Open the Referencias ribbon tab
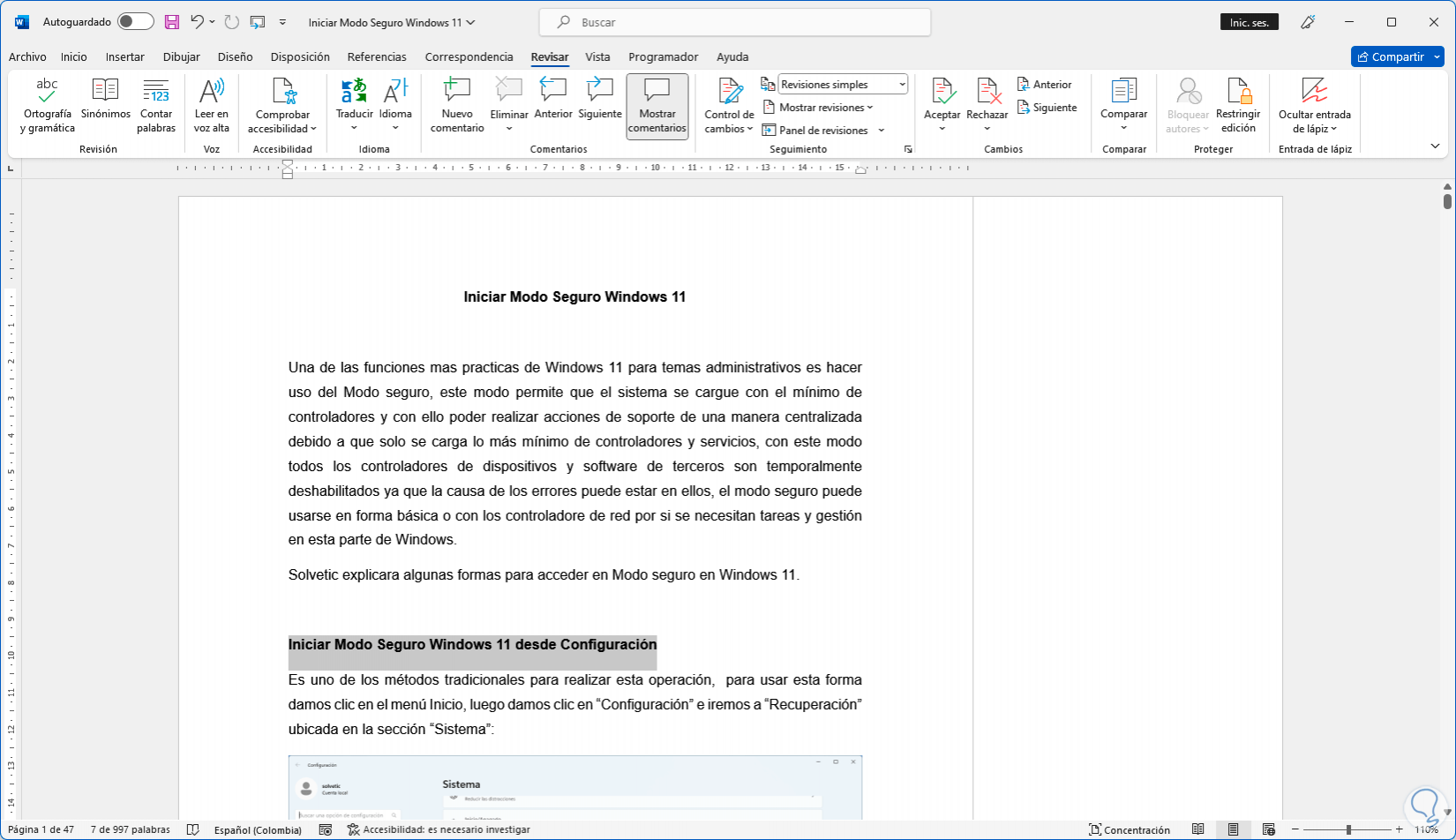 point(377,56)
